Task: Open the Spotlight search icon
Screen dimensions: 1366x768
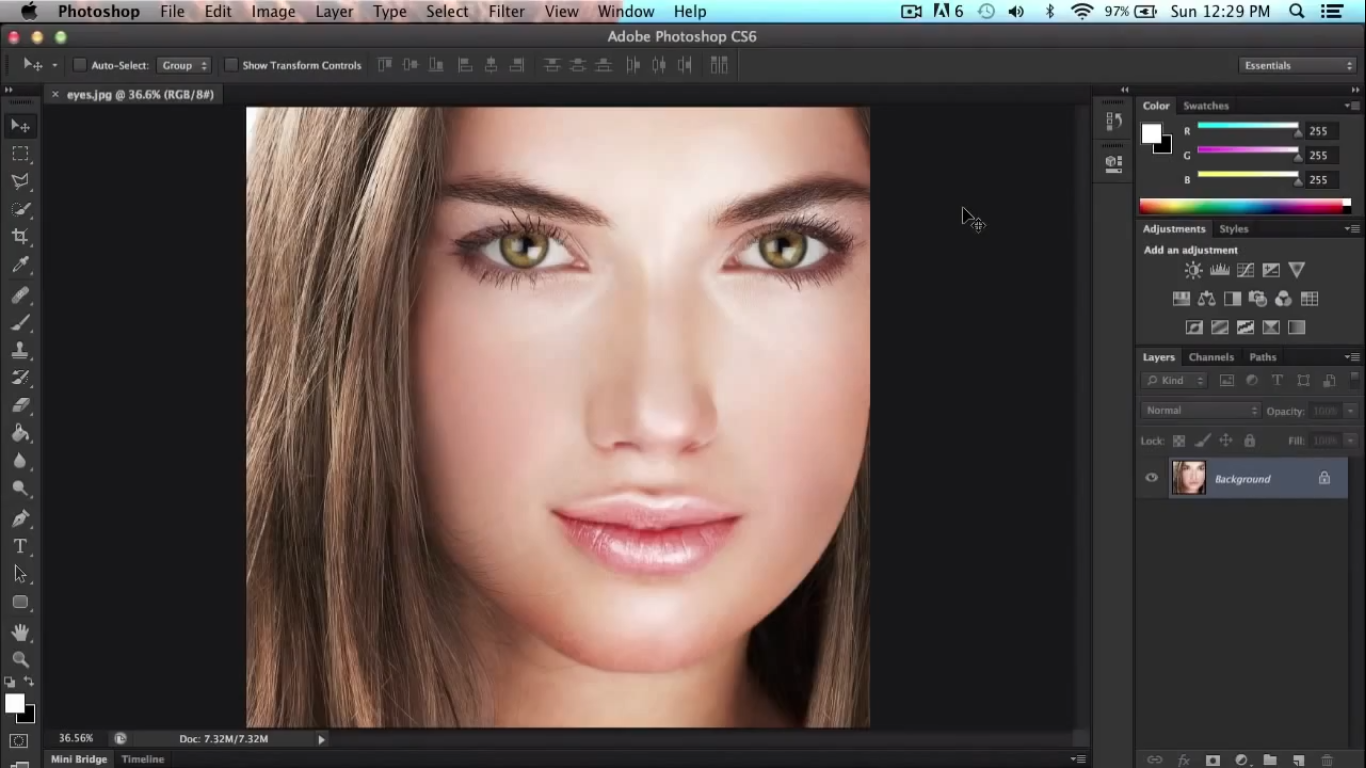Action: click(x=1296, y=11)
